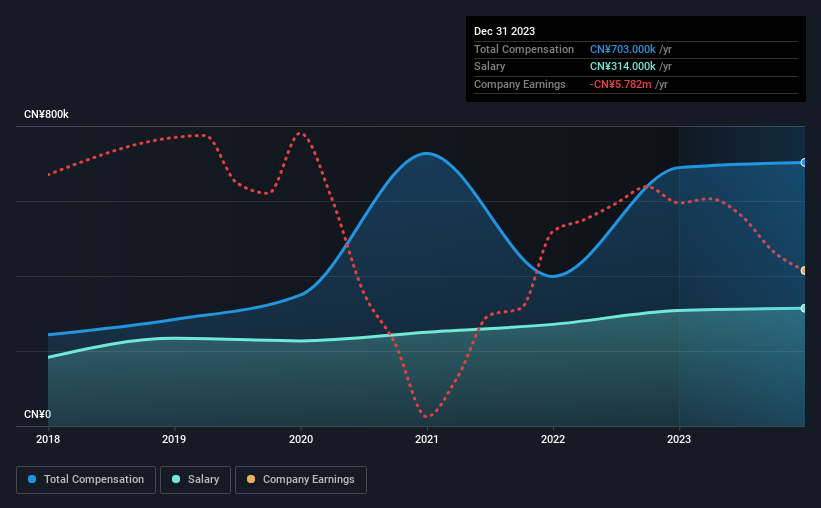Click the orange Company Earnings end-point marker
Image resolution: width=821 pixels, height=508 pixels.
point(804,271)
